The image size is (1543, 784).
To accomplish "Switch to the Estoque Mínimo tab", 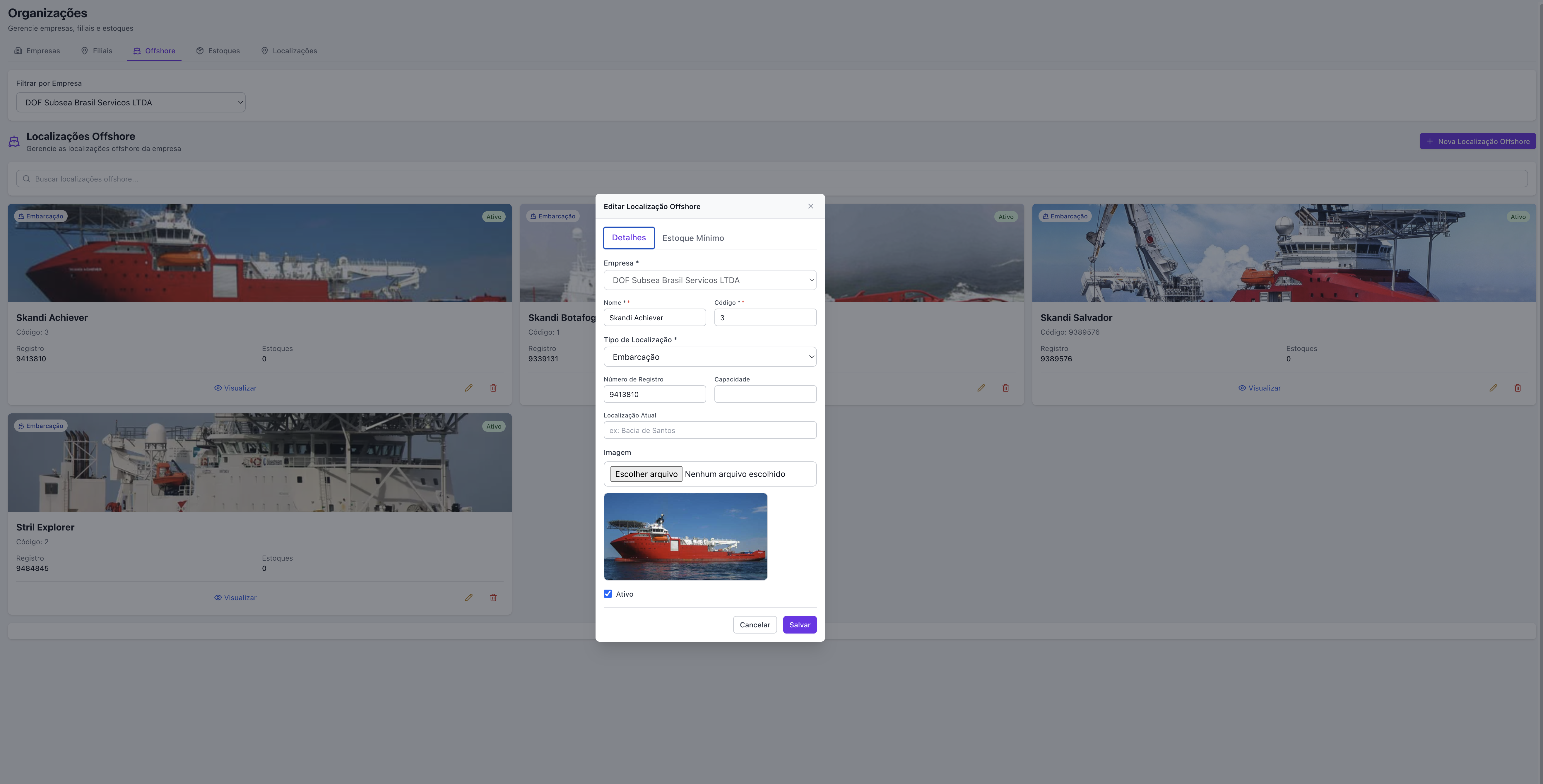I will click(x=693, y=238).
